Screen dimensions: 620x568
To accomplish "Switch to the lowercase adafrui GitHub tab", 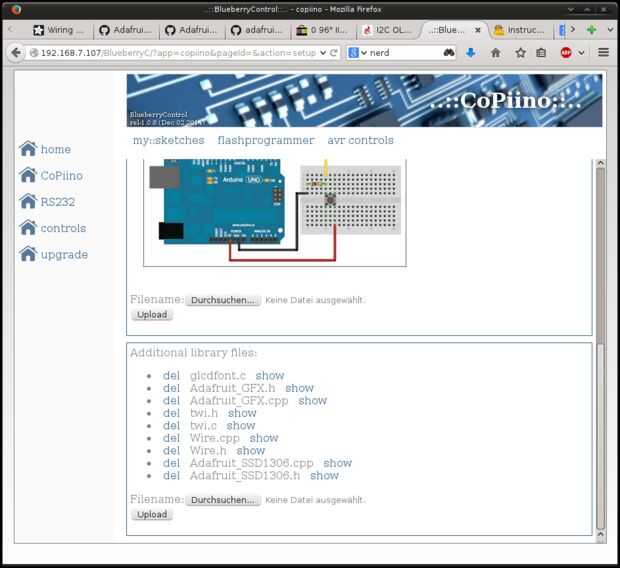I will click(x=257, y=30).
